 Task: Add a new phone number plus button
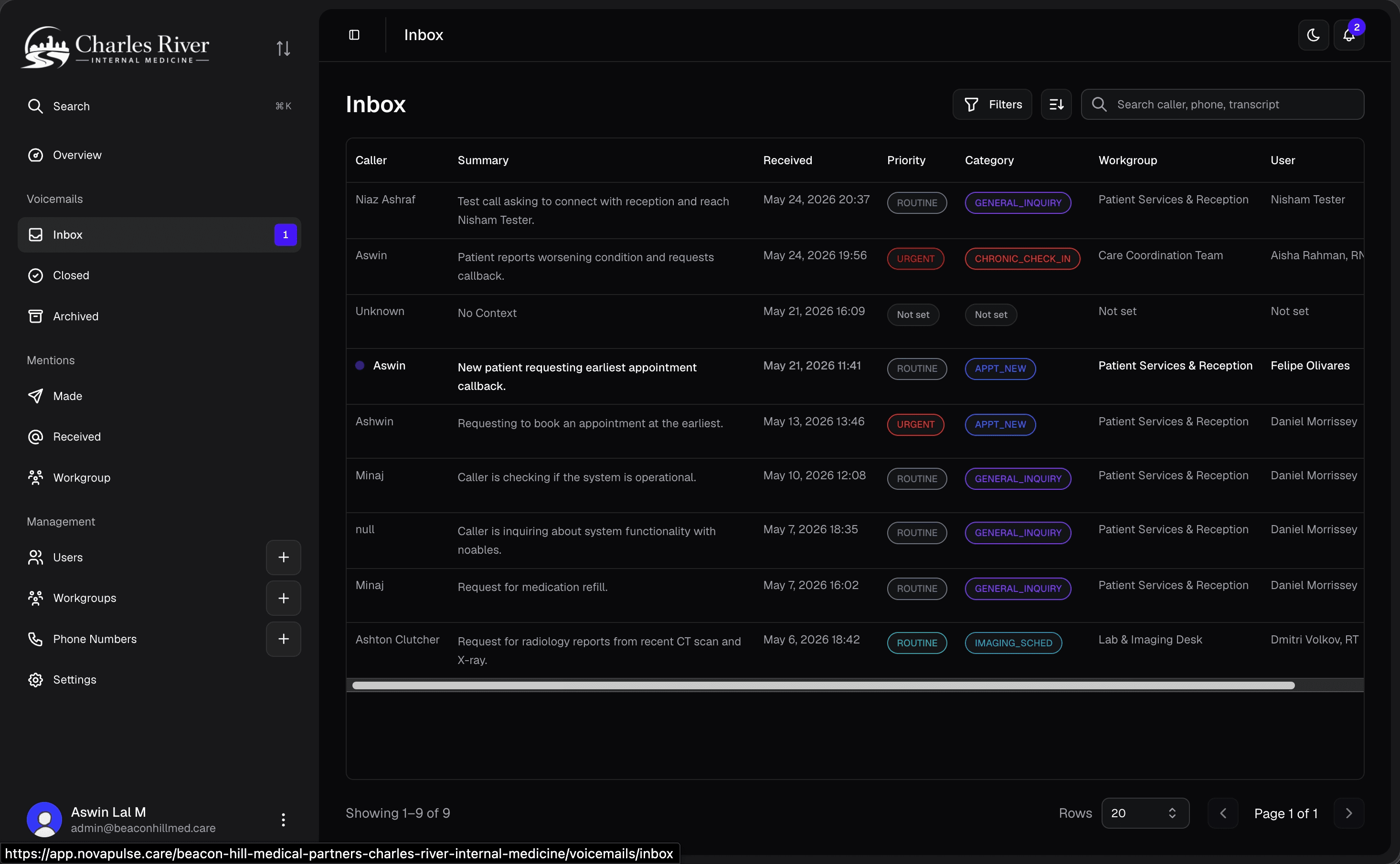pos(284,639)
